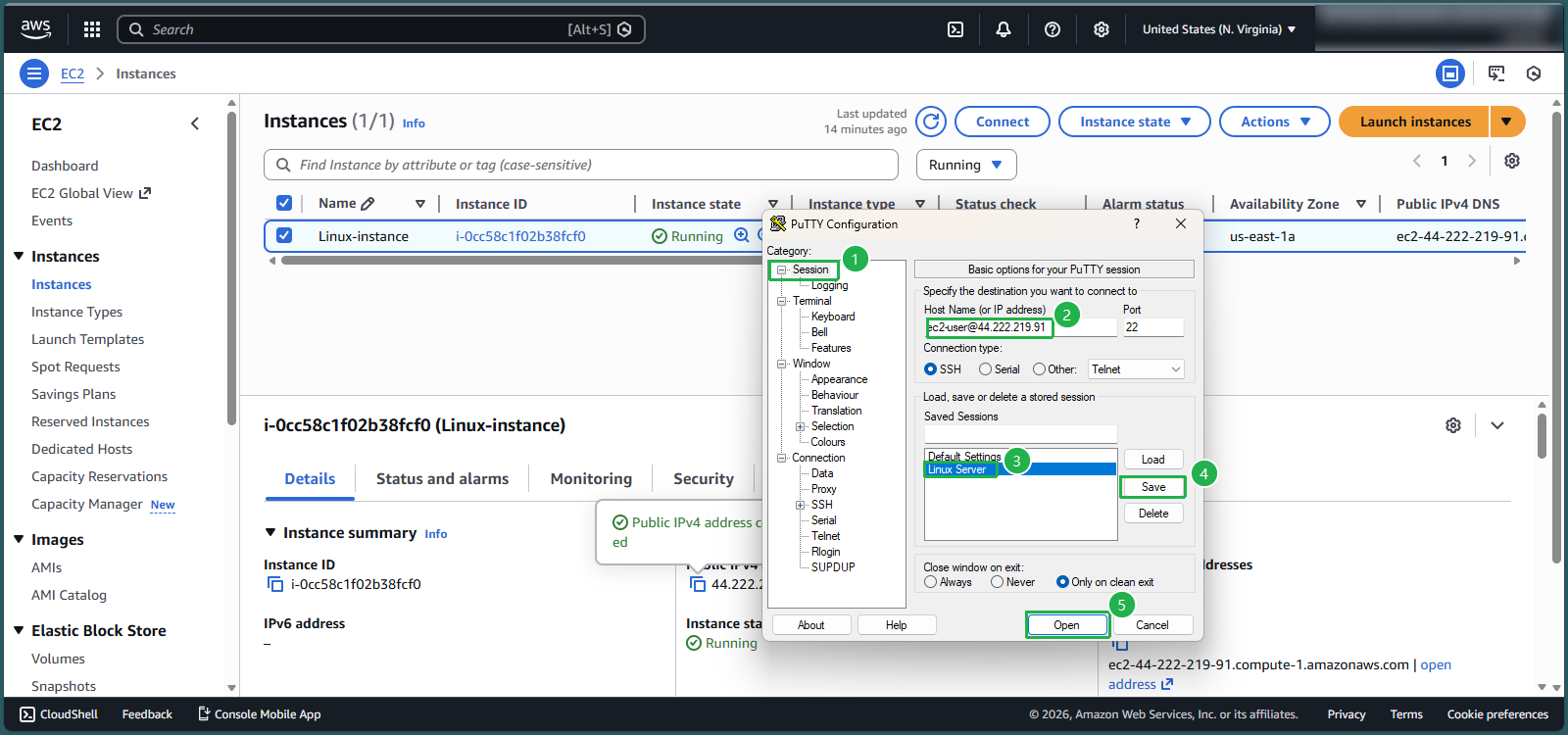
Task: Select Colours in the PuTTY category tree
Action: coord(828,442)
